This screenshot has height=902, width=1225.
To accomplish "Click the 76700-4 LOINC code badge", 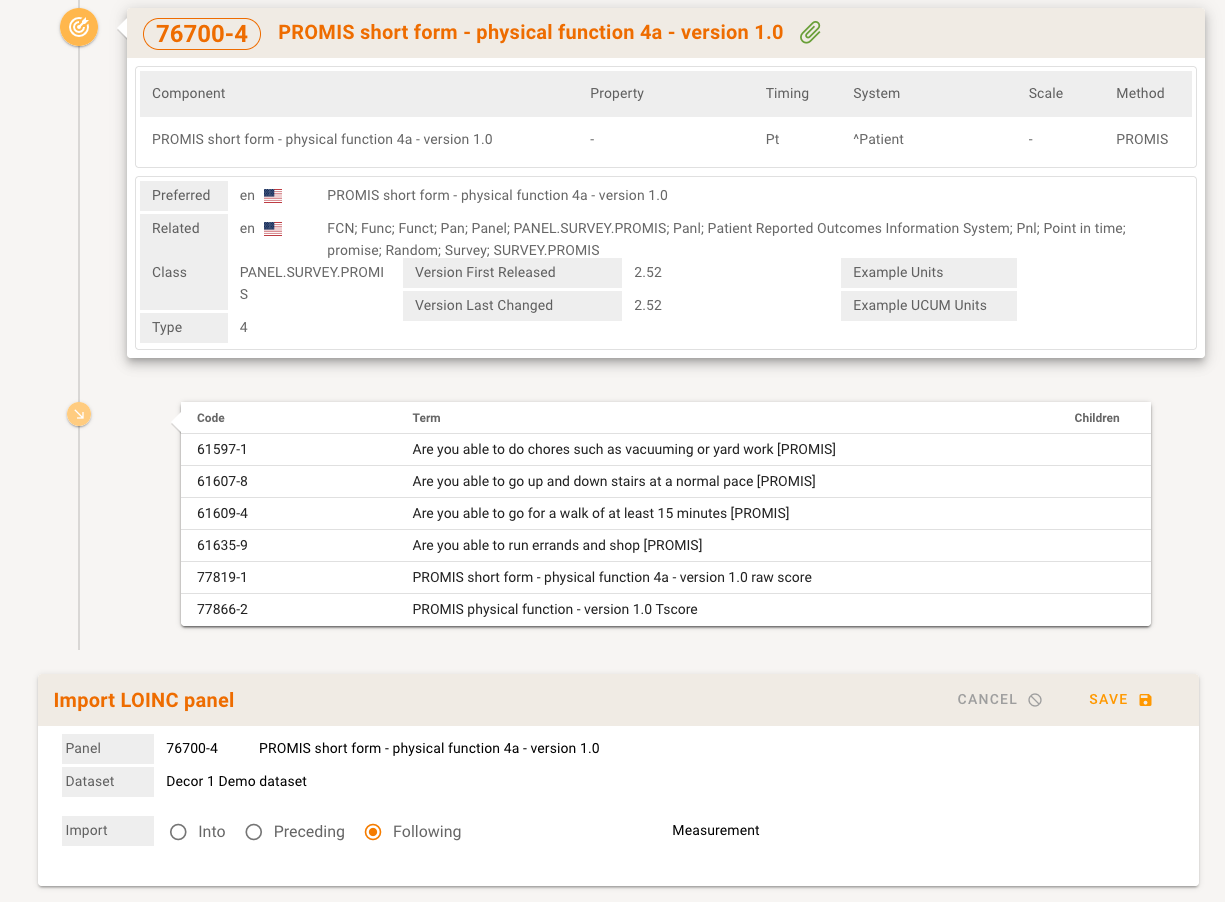I will click(202, 33).
